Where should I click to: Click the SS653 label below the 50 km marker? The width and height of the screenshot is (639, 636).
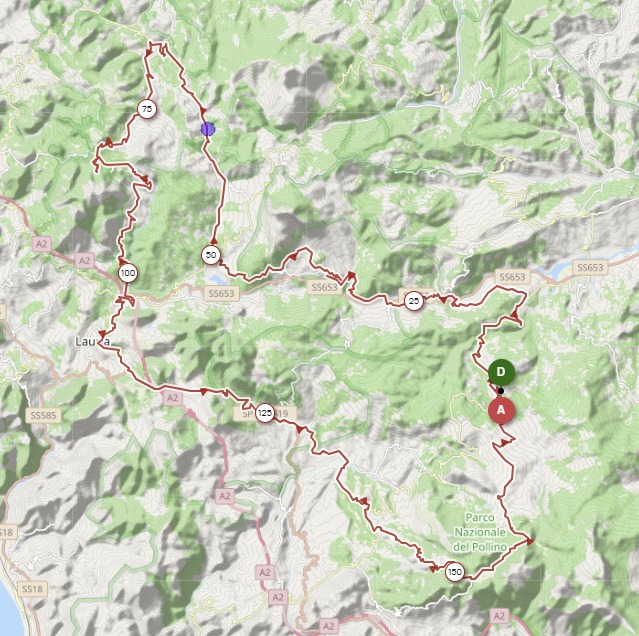tap(221, 293)
